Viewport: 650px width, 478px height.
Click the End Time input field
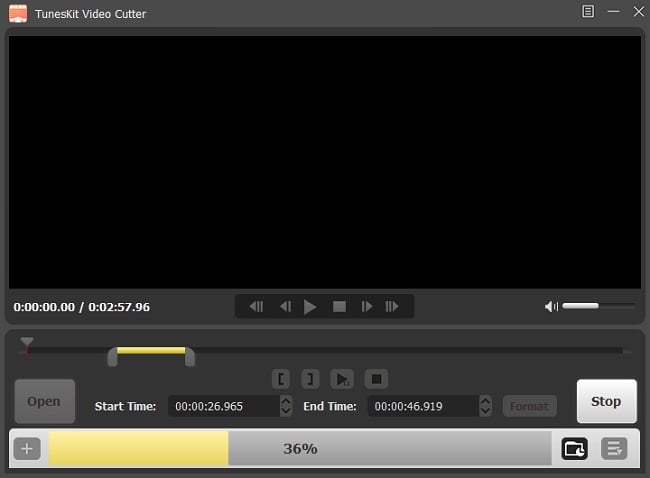point(423,406)
